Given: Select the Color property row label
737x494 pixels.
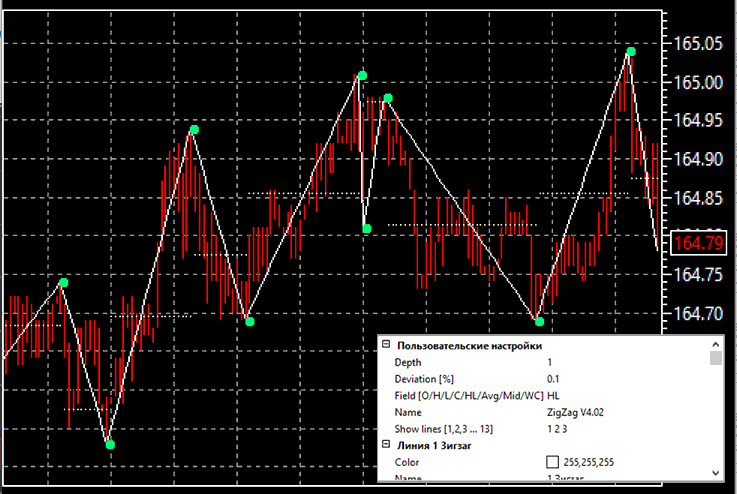Looking at the screenshot, I should 407,462.
